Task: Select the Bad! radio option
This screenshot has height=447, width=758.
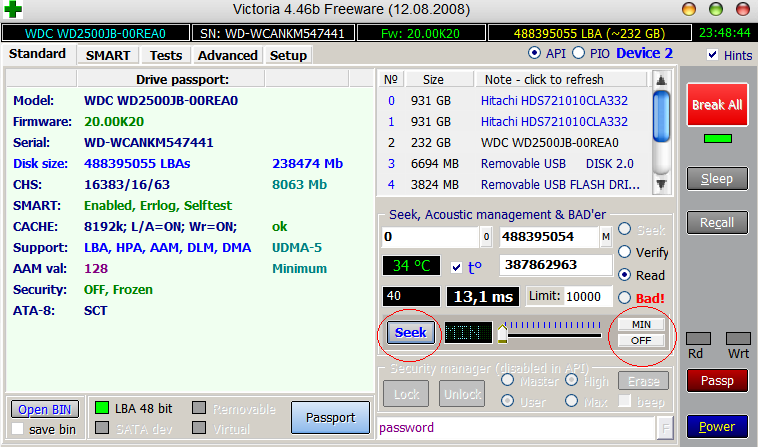Action: tap(626, 298)
